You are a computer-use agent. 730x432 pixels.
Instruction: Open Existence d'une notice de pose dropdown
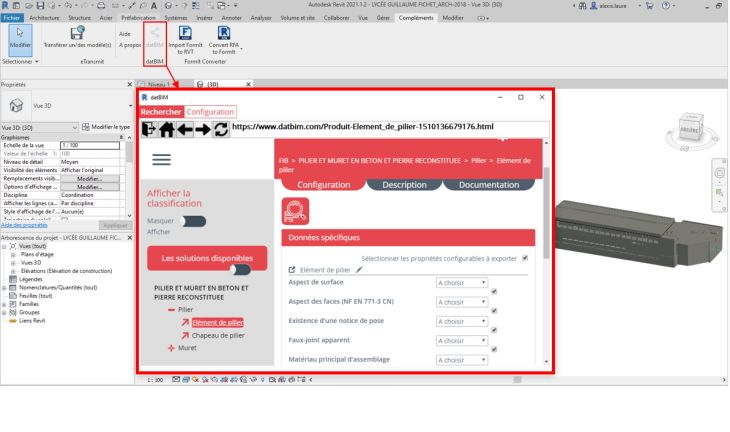[x=462, y=321]
